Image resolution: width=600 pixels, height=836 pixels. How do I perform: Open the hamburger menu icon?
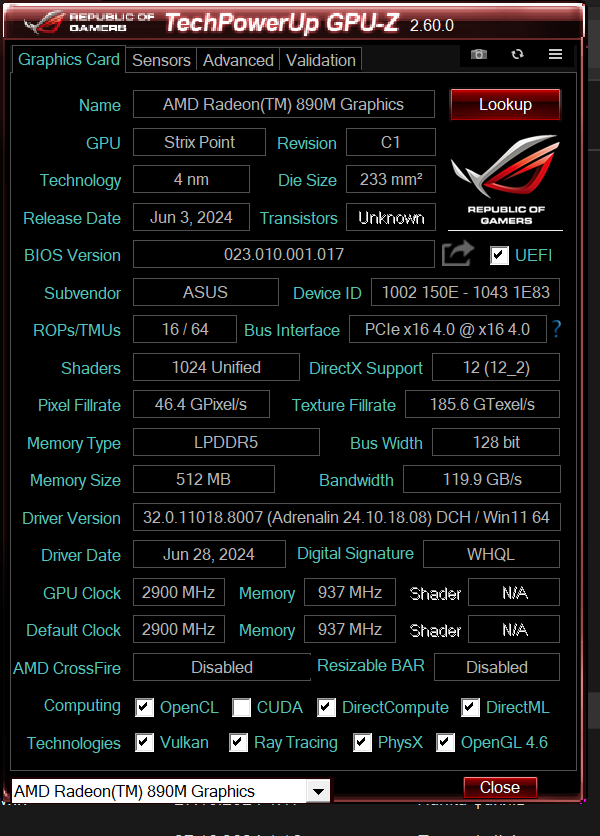tap(555, 54)
